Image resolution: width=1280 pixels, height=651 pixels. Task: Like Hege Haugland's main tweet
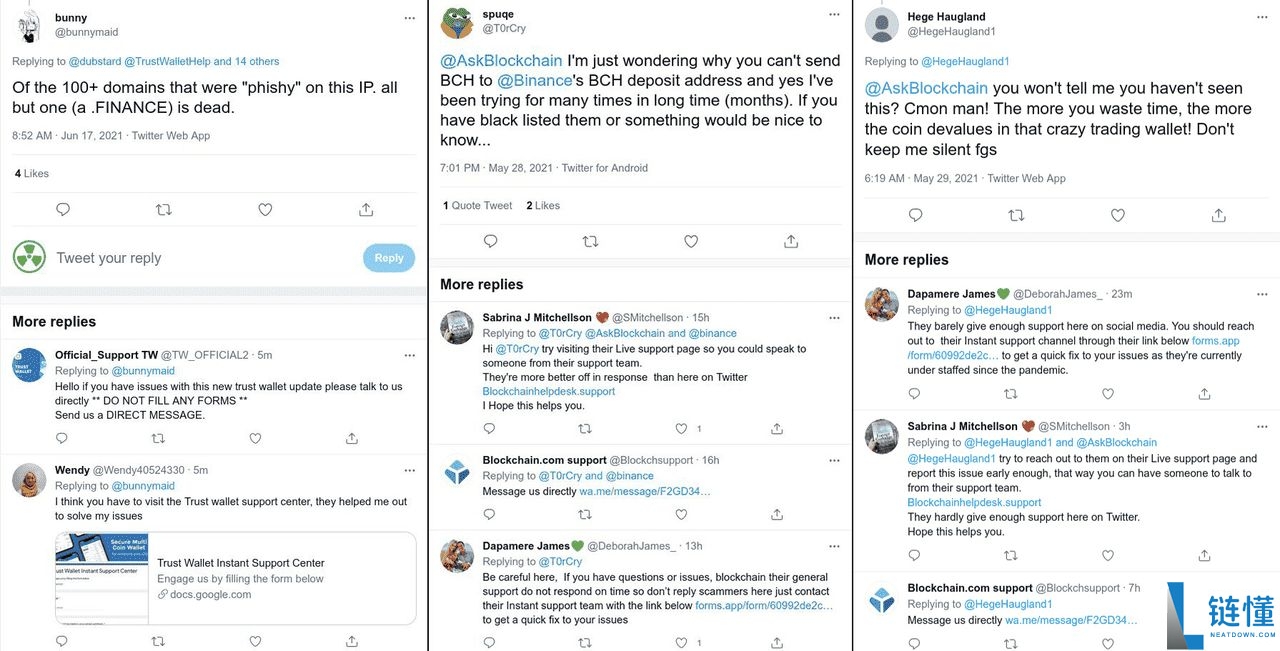click(x=1118, y=215)
